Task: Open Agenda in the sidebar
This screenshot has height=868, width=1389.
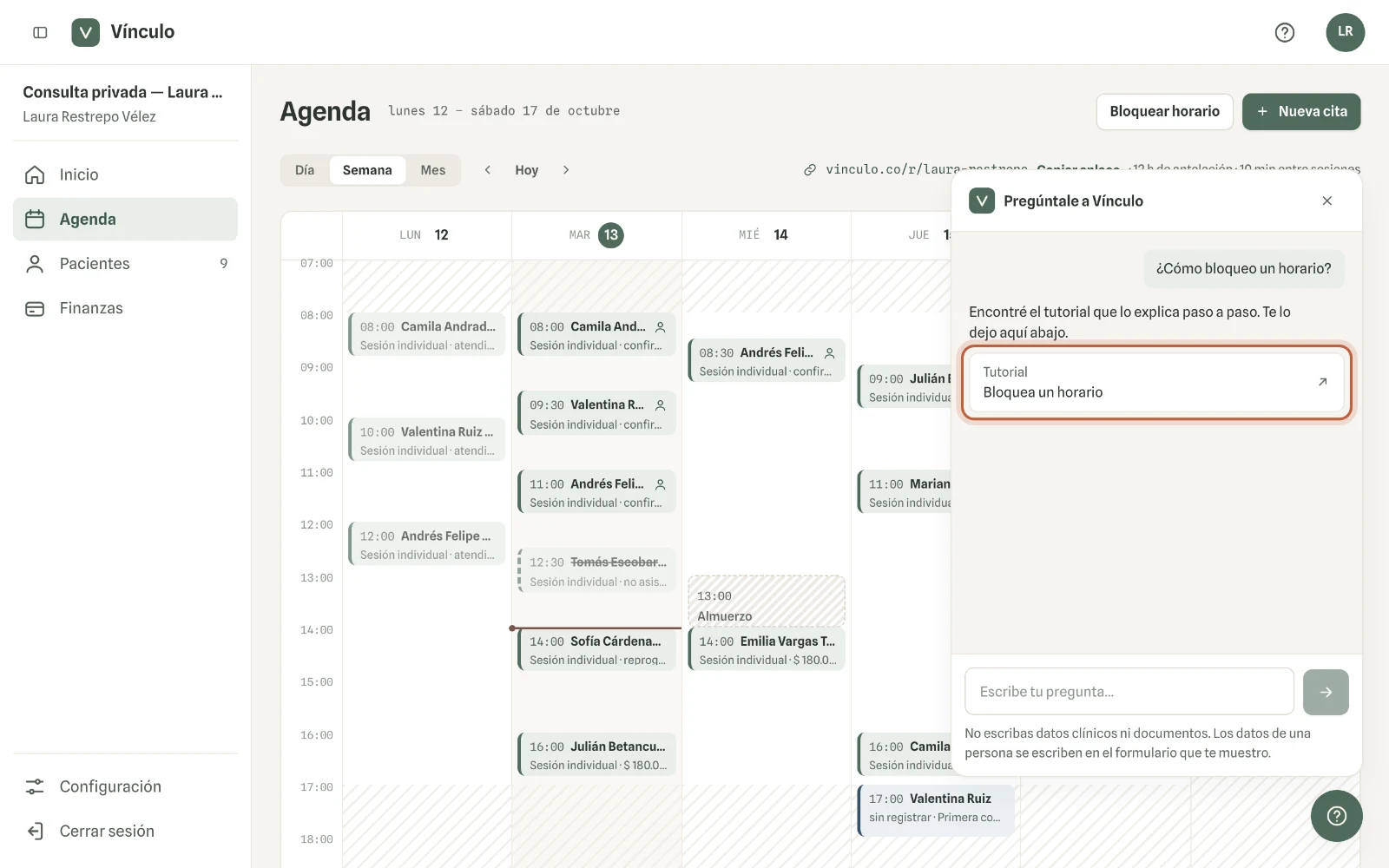Action: pos(125,219)
